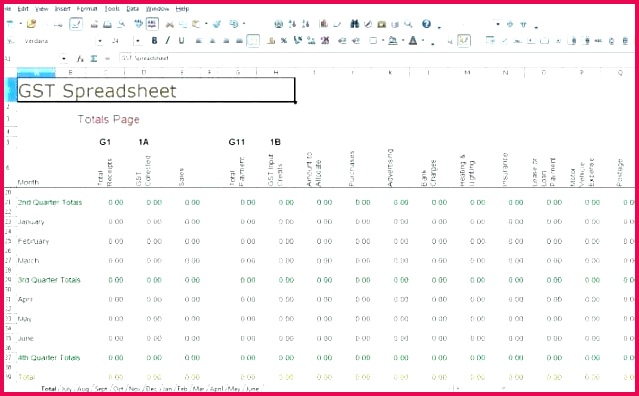
Task: Open the Help menu
Action: pyautogui.click(x=182, y=9)
